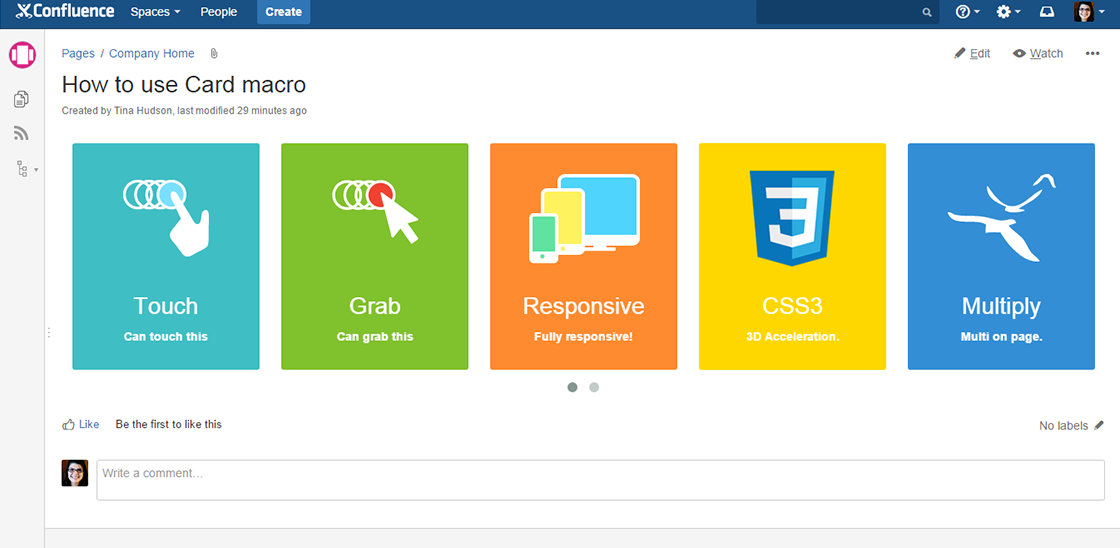
Task: Go to Pages breadcrumb link
Action: [79, 54]
